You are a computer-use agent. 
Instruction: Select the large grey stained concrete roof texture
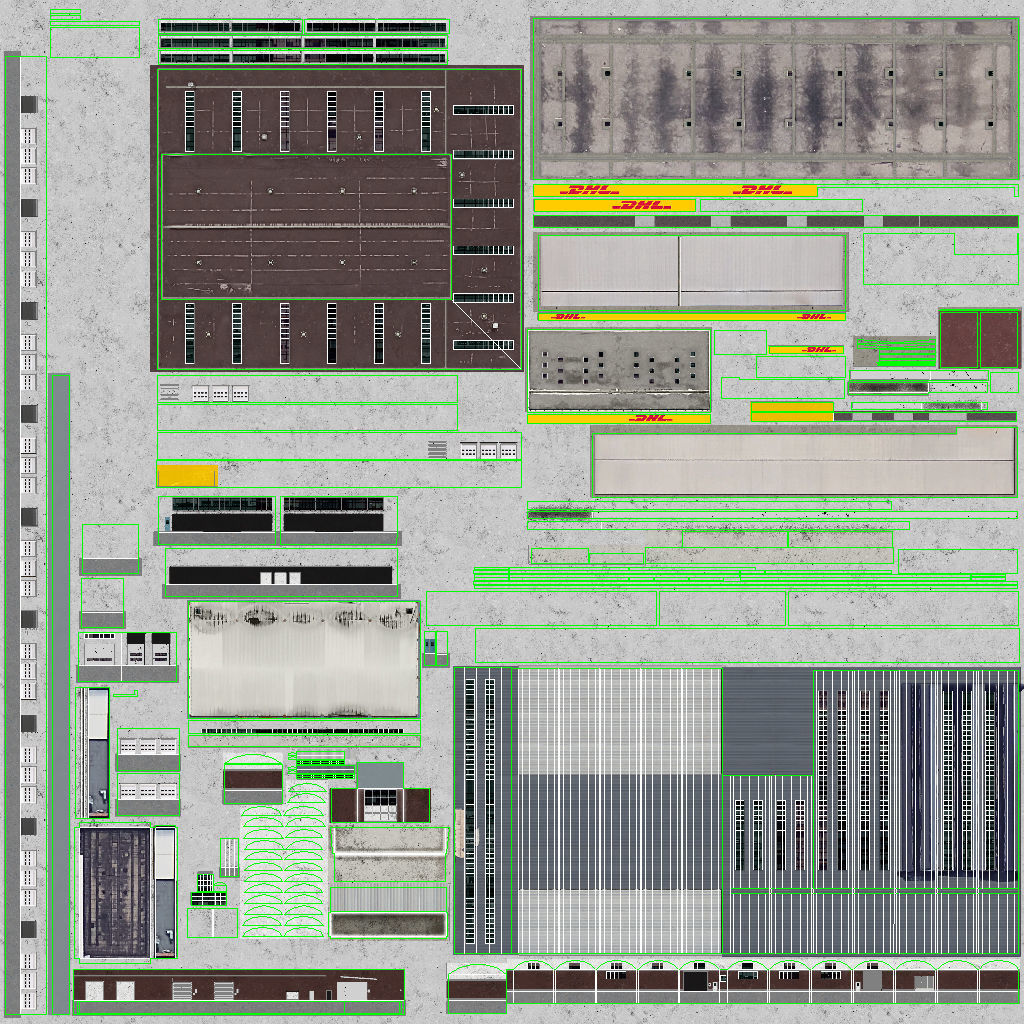coord(775,99)
